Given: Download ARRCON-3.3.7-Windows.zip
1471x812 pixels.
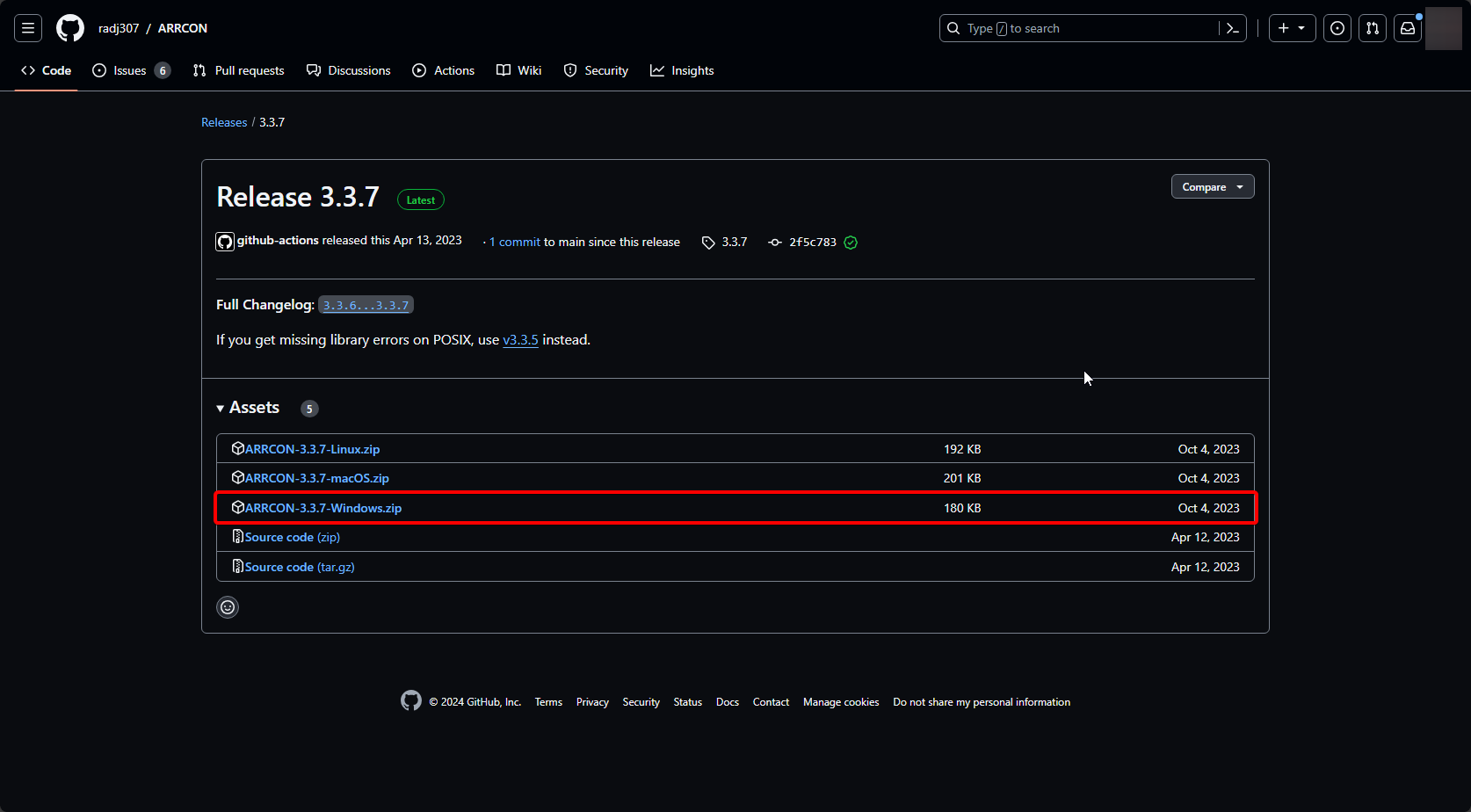Looking at the screenshot, I should click(322, 508).
